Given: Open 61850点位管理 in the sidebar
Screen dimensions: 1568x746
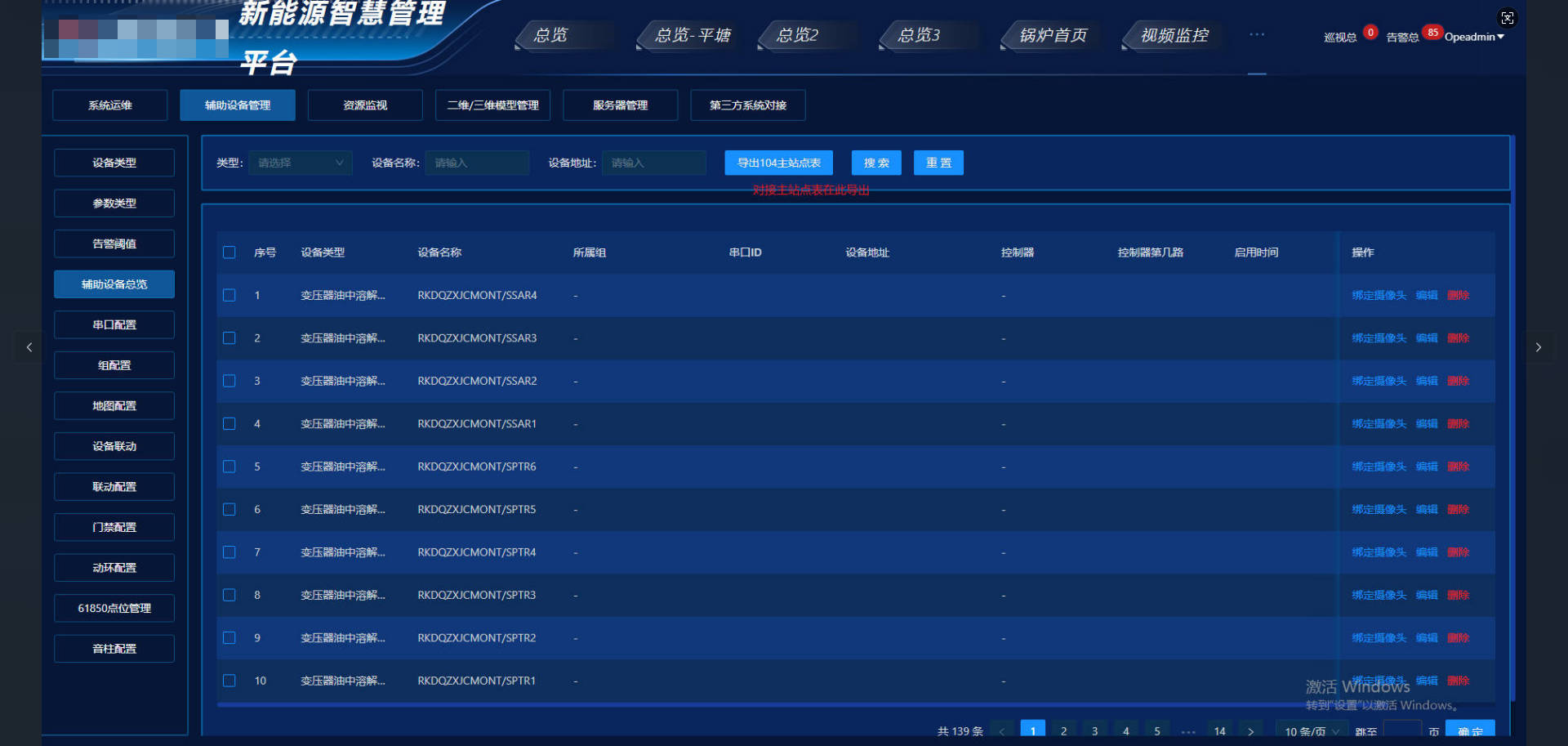Looking at the screenshot, I should [114, 608].
